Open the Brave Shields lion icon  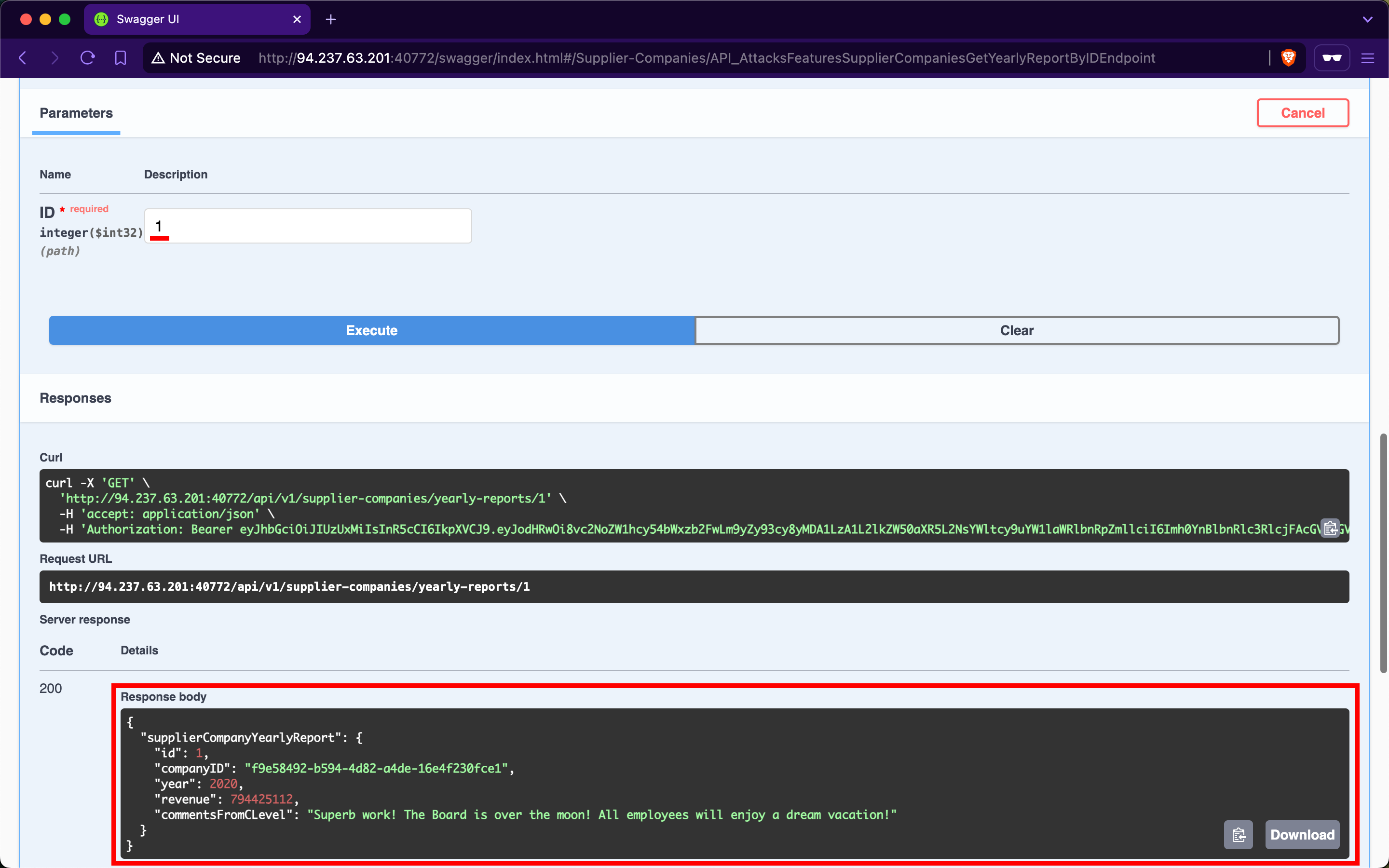[1289, 58]
